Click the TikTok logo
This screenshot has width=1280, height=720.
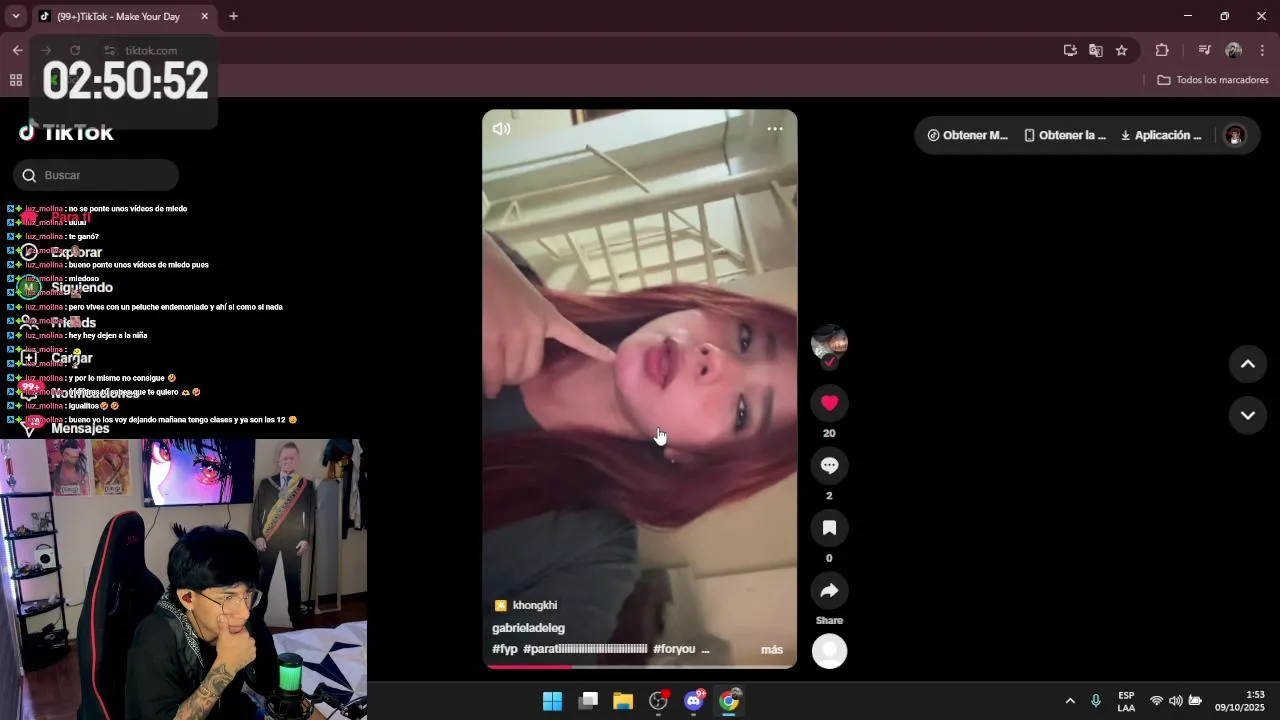pos(66,132)
